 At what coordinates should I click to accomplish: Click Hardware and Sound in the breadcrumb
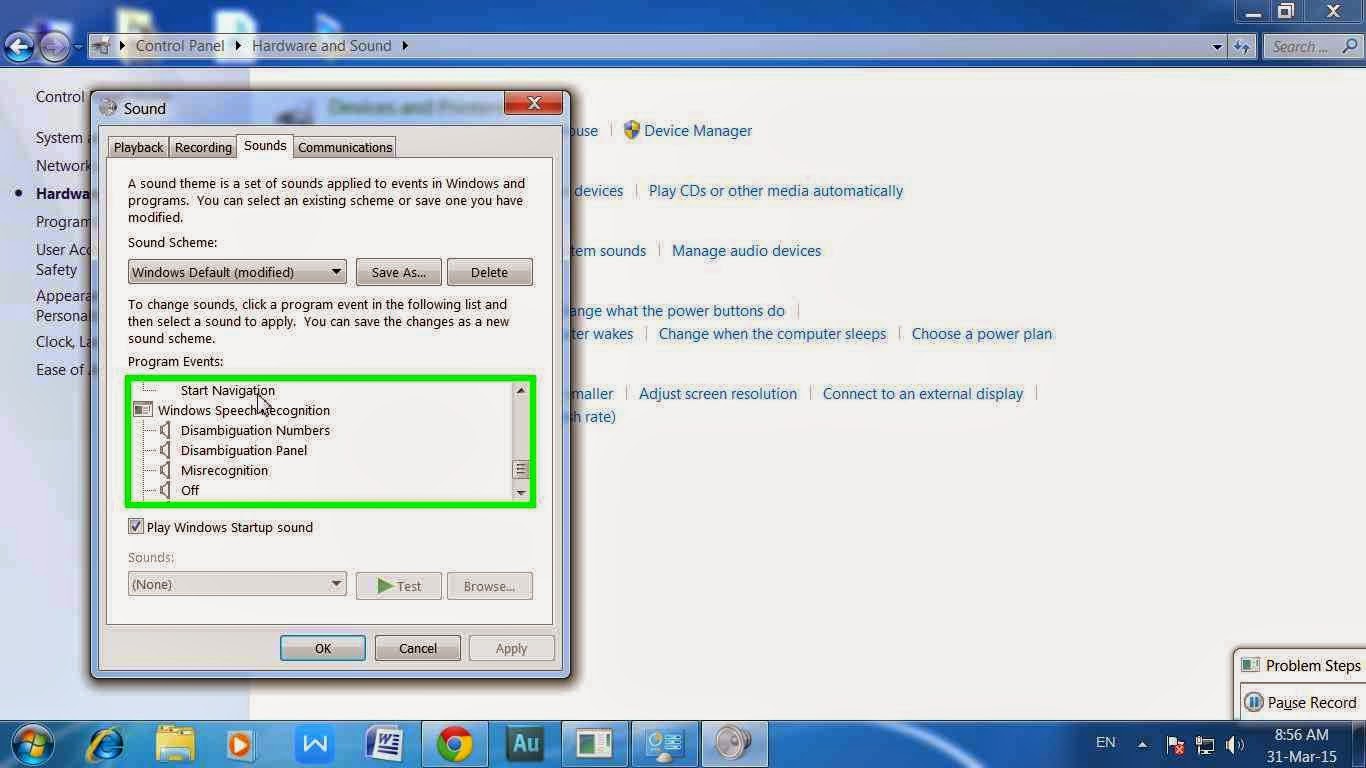point(321,46)
